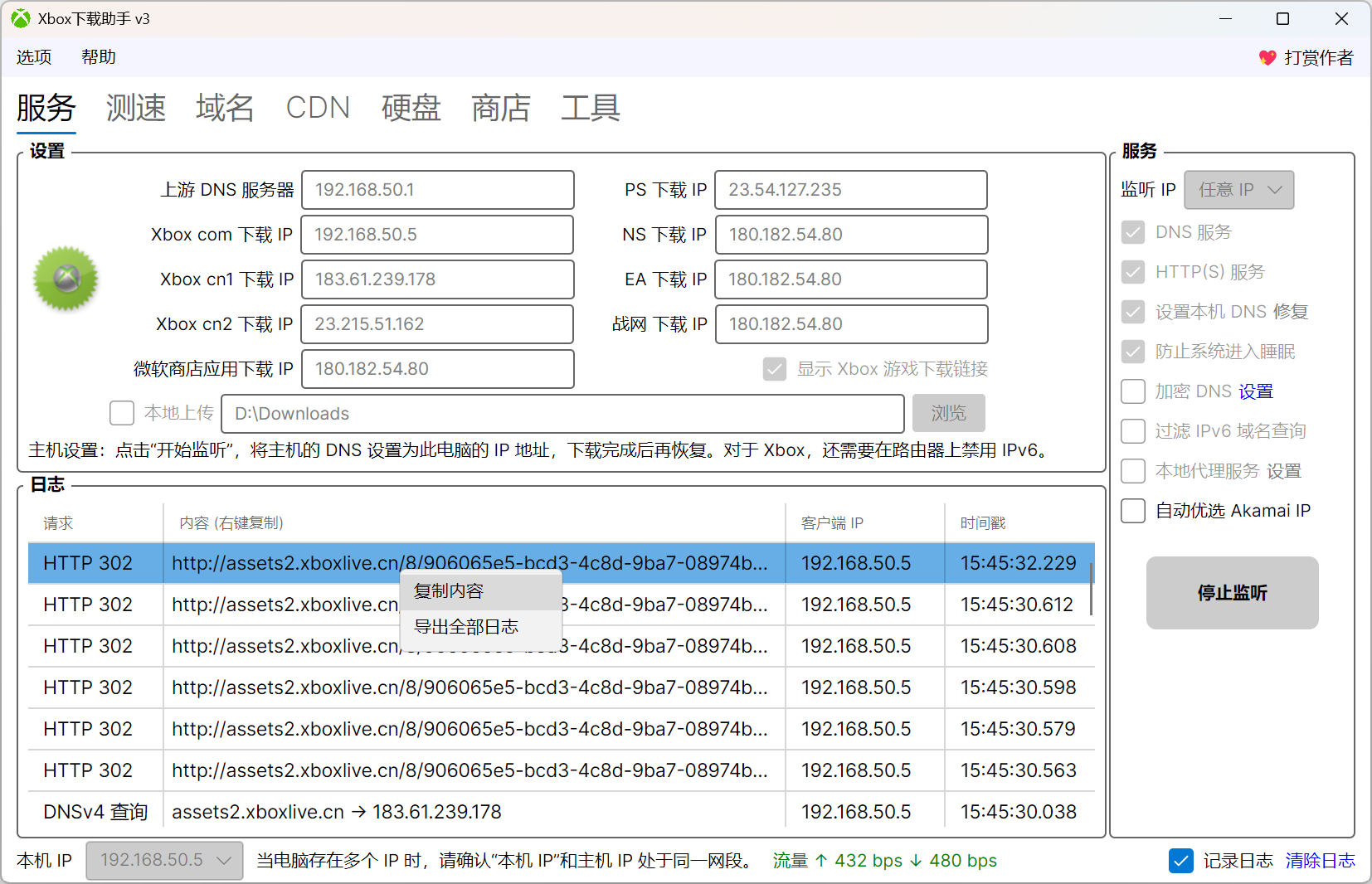Select the 服务 tab

[x=46, y=108]
